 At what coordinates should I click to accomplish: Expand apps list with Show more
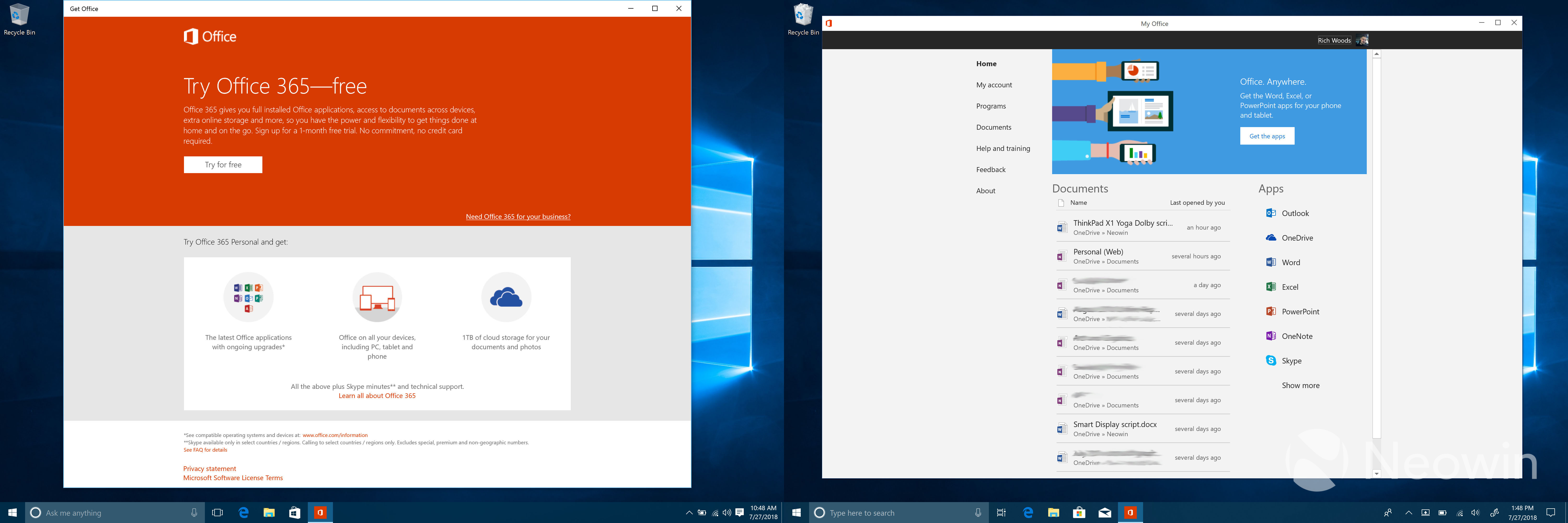(x=1300, y=385)
